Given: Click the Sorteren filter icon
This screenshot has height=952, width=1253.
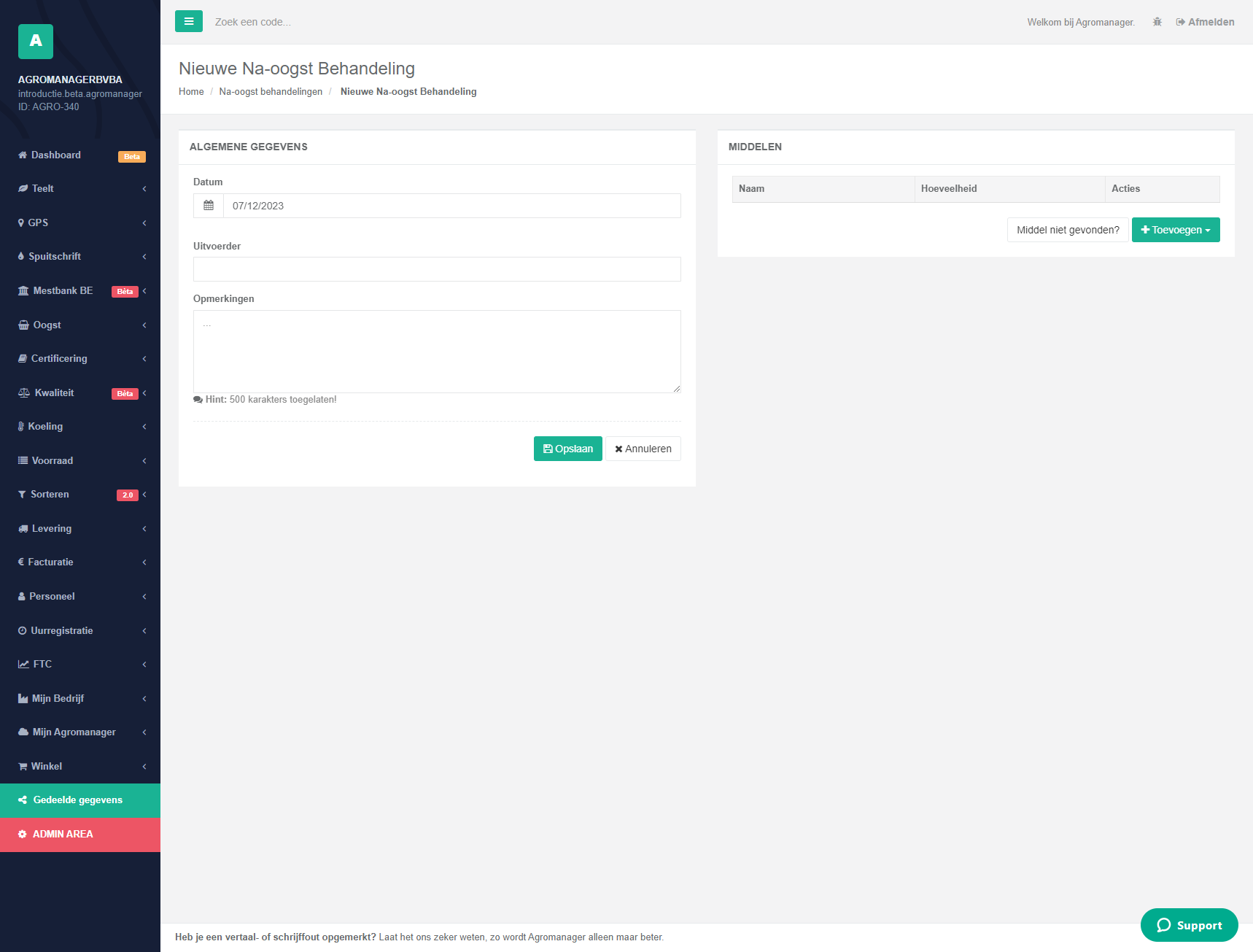Looking at the screenshot, I should coord(22,494).
